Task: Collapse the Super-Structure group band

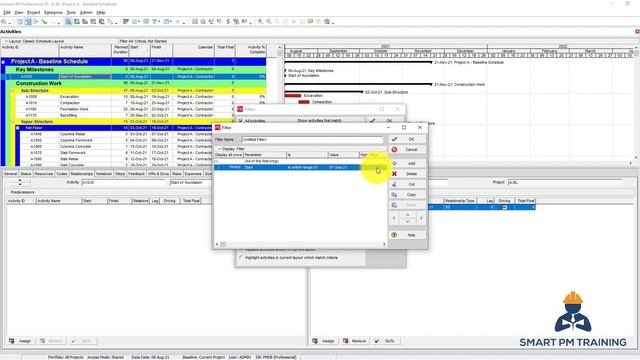Action: click(13, 122)
